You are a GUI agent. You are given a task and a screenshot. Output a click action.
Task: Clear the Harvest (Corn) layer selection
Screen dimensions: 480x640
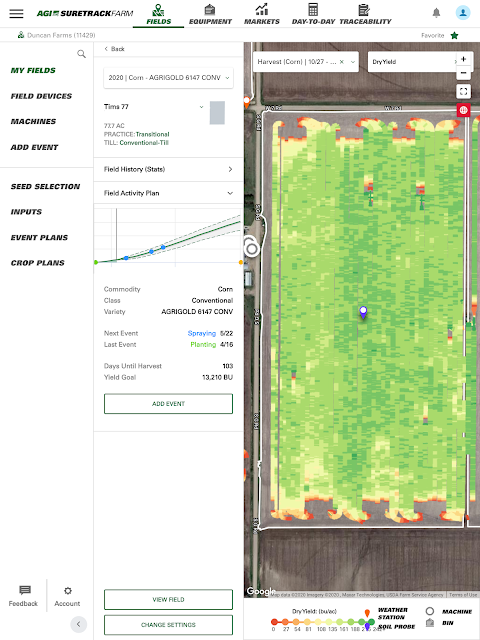click(342, 62)
